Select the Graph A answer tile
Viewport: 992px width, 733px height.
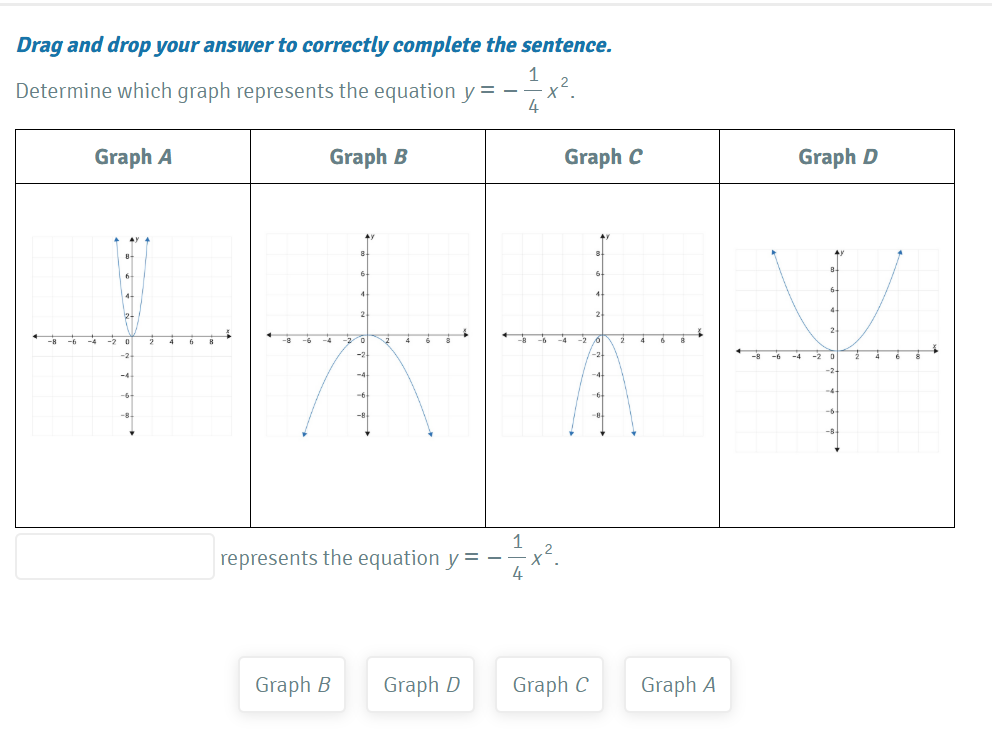coord(678,684)
